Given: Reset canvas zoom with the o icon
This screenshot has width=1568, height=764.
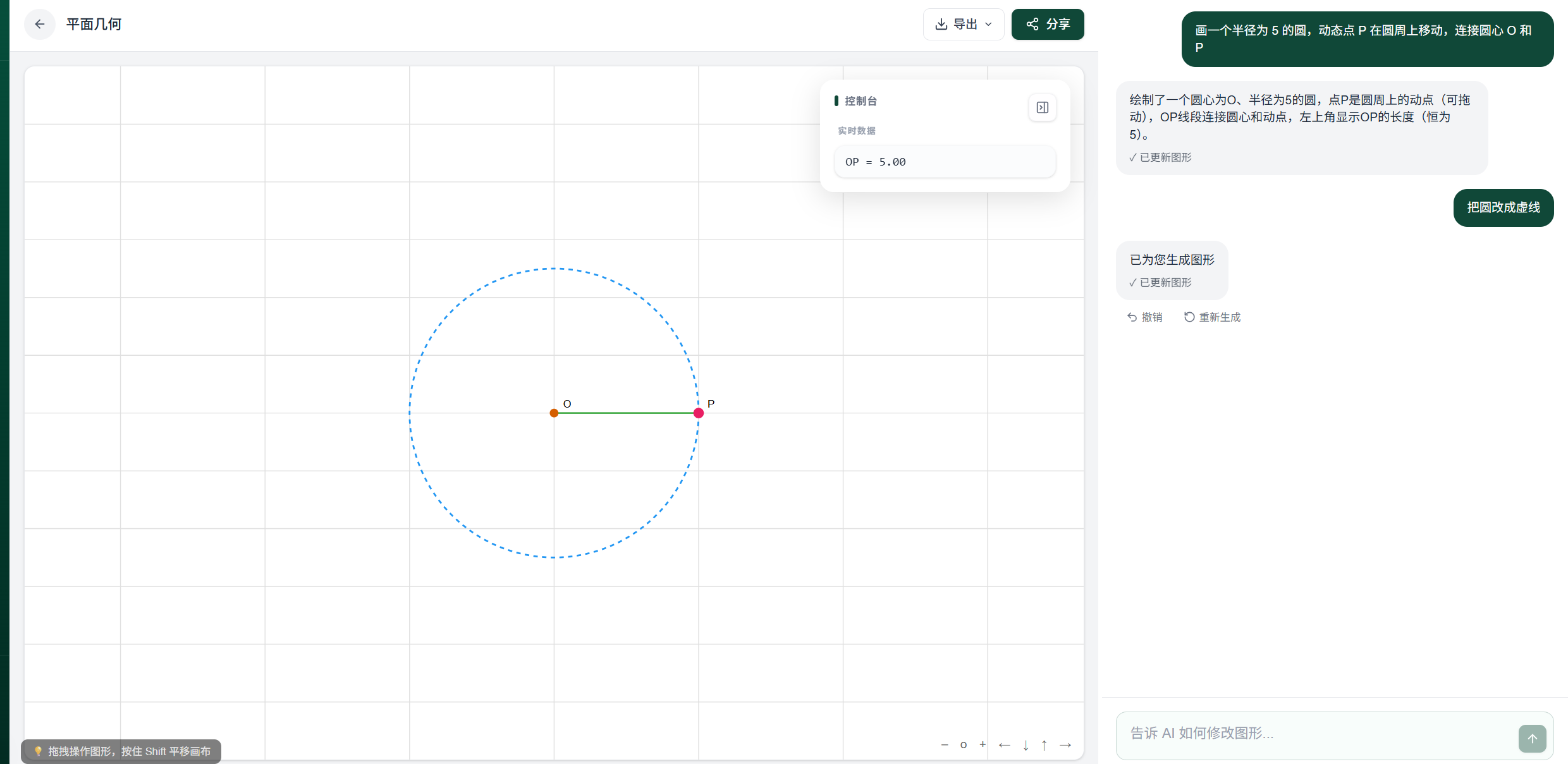Looking at the screenshot, I should [x=964, y=745].
